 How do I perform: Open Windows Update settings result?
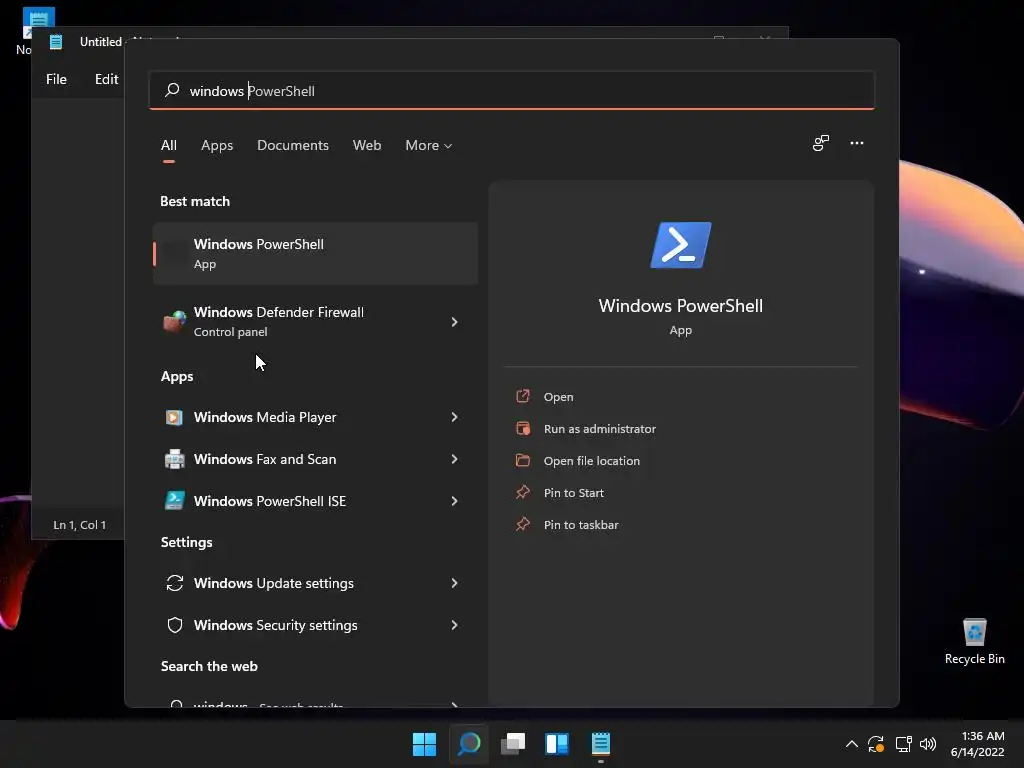click(x=315, y=583)
